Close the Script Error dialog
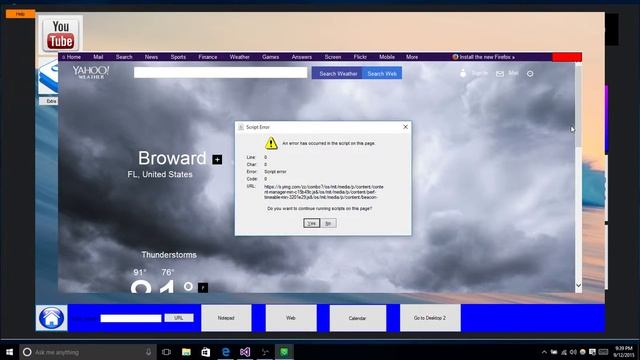 pyautogui.click(x=405, y=127)
